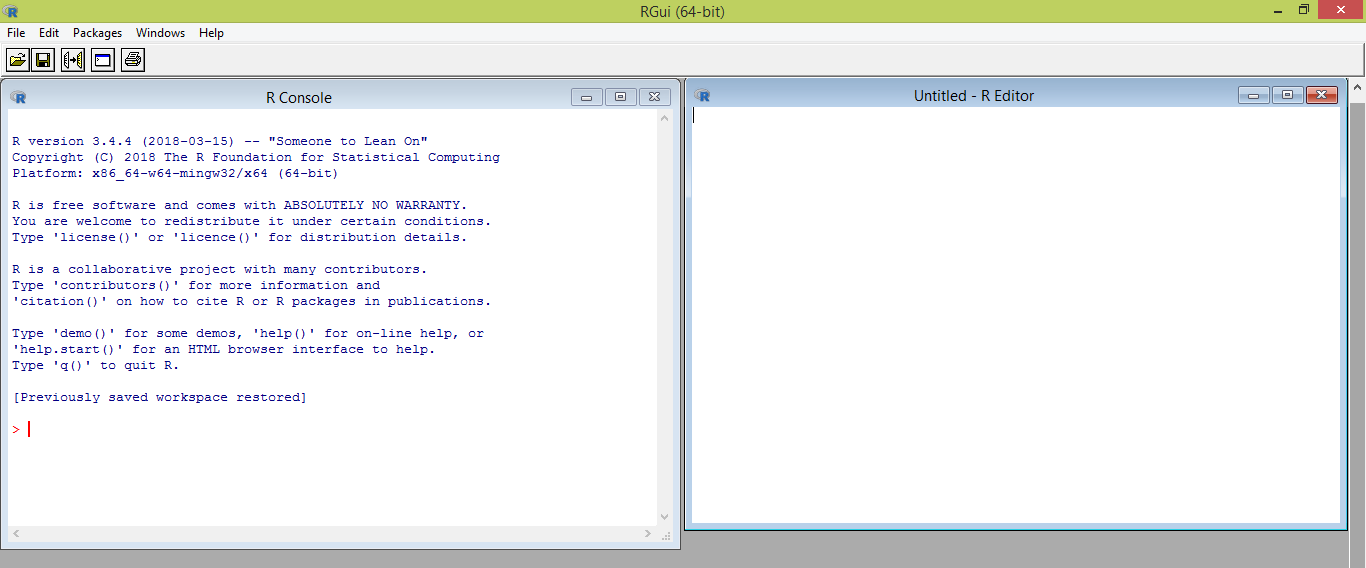This screenshot has width=1366, height=568.
Task: Maximize the Untitled - R Editor window
Action: pyautogui.click(x=1287, y=95)
